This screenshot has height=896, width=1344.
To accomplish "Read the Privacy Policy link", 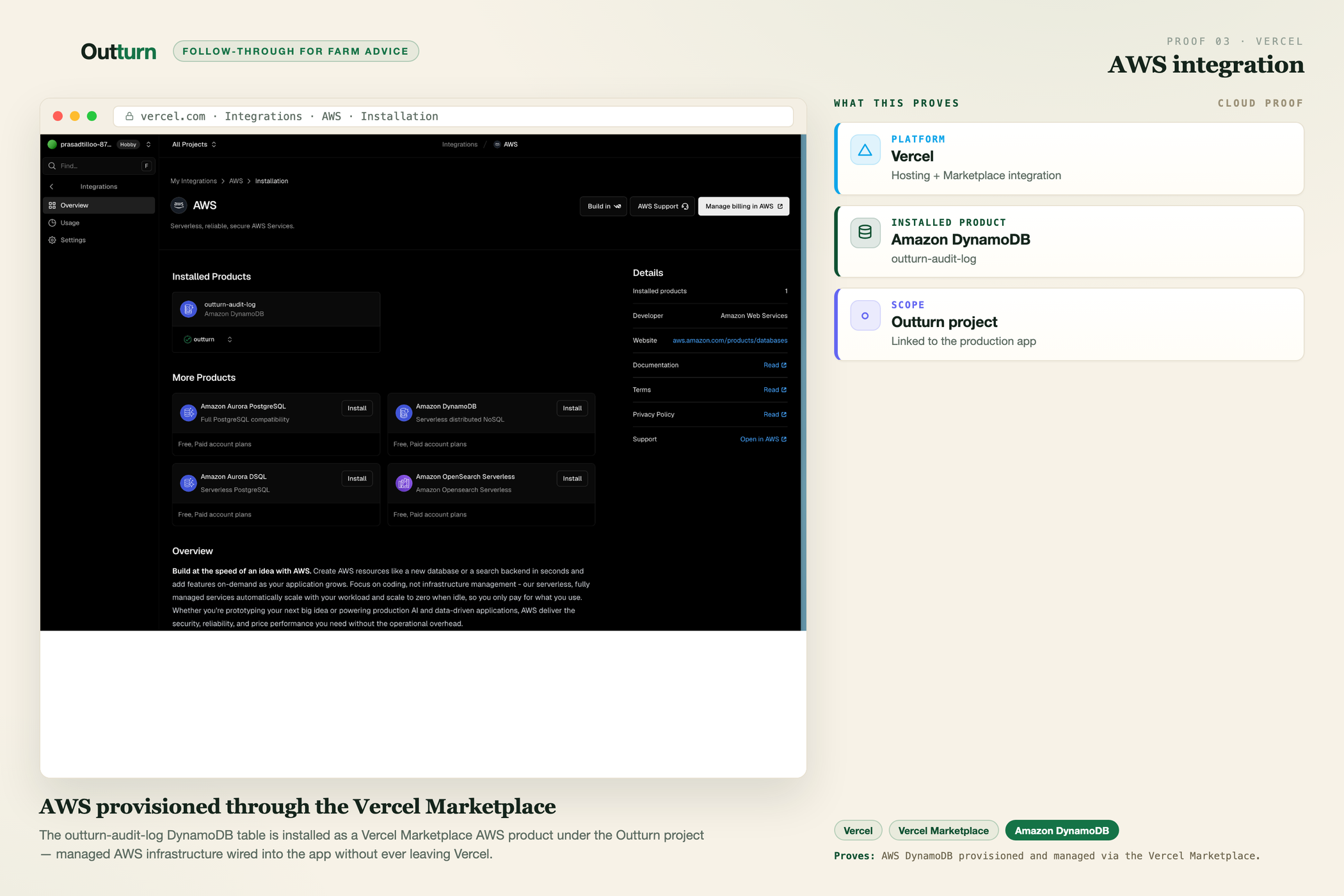I will pyautogui.click(x=775, y=415).
